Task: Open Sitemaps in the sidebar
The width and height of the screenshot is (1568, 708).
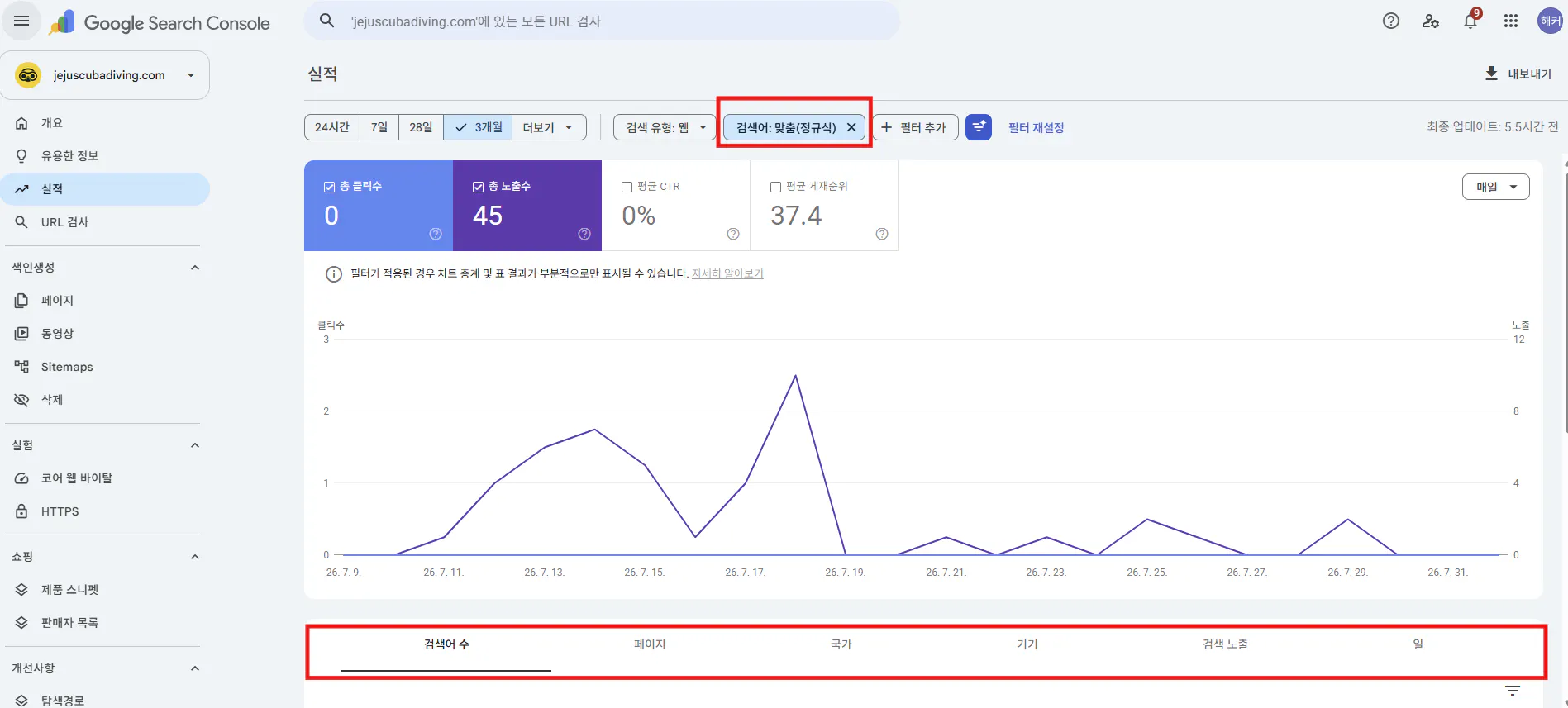Action: tap(106, 367)
